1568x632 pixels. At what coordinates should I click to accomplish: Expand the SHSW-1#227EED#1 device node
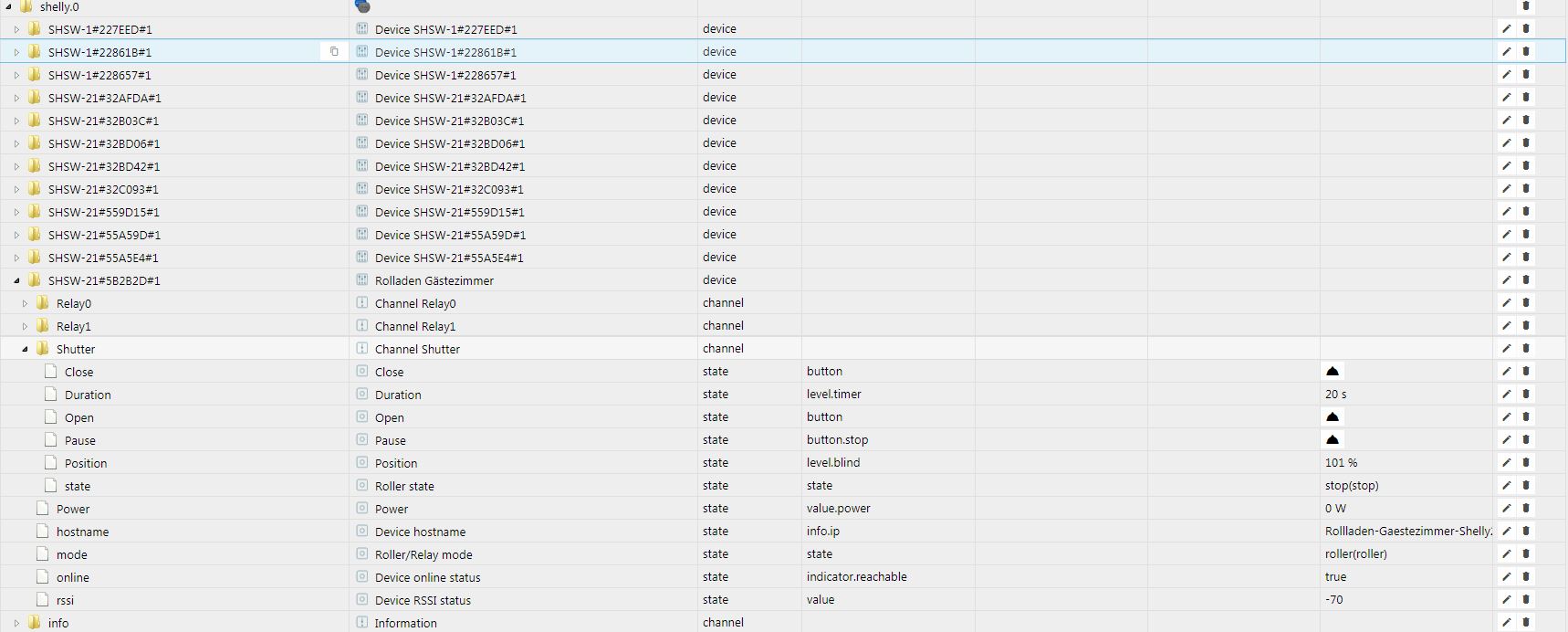tap(16, 29)
